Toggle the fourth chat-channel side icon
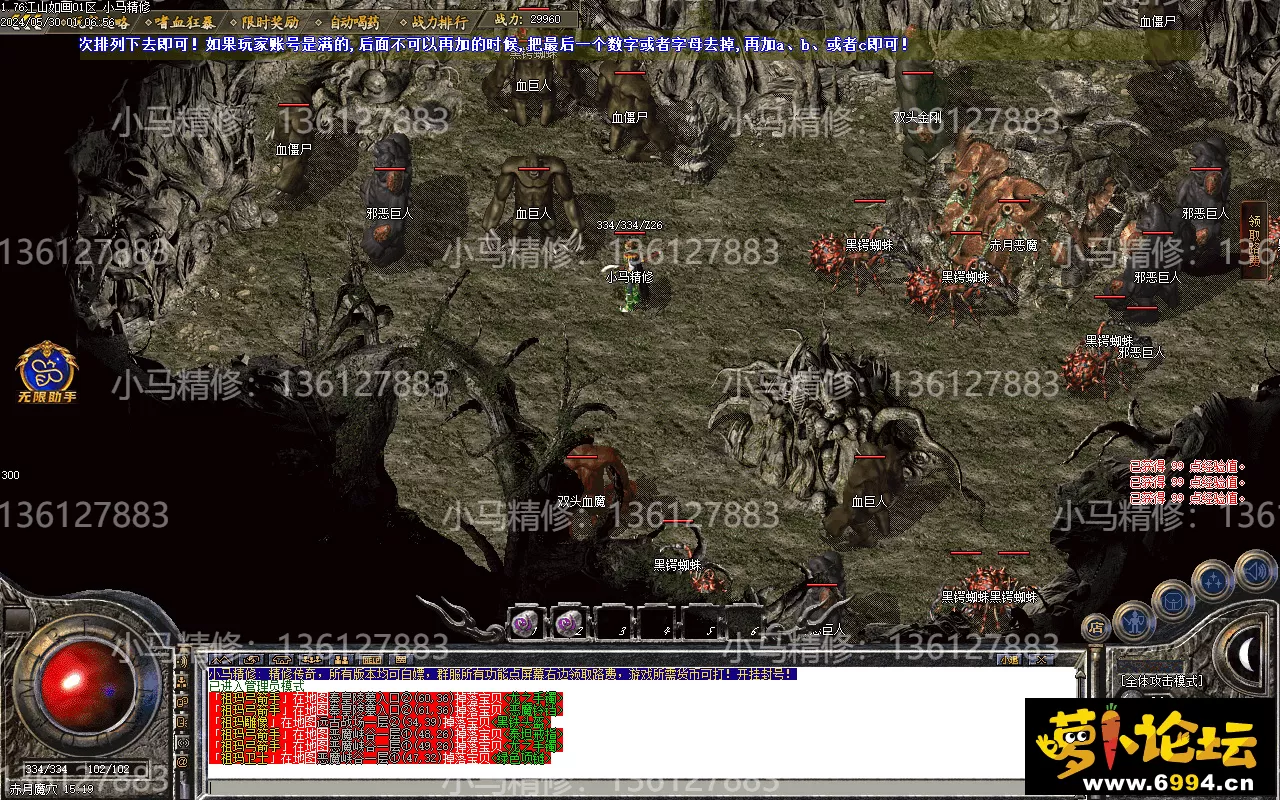Screen dimensions: 1280x800 (182, 722)
